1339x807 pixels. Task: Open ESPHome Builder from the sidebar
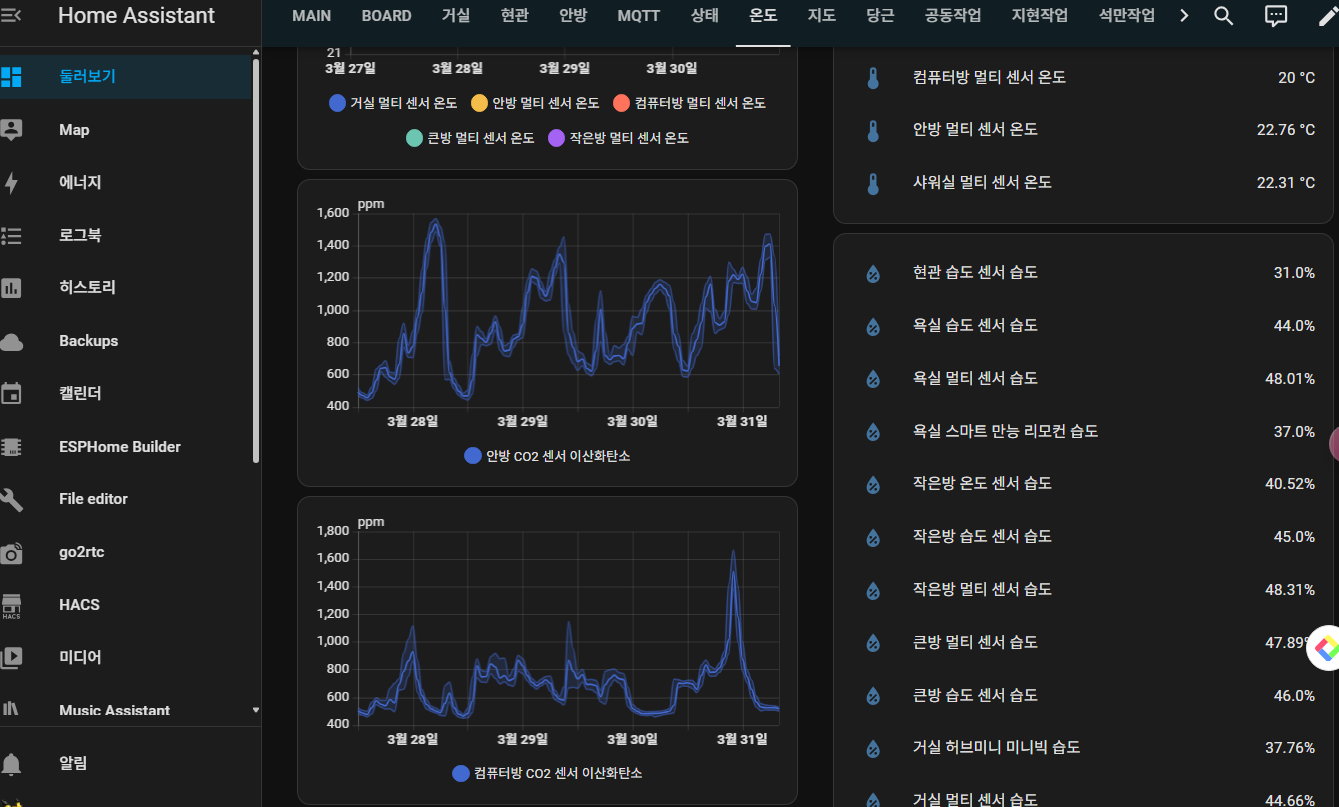126,447
